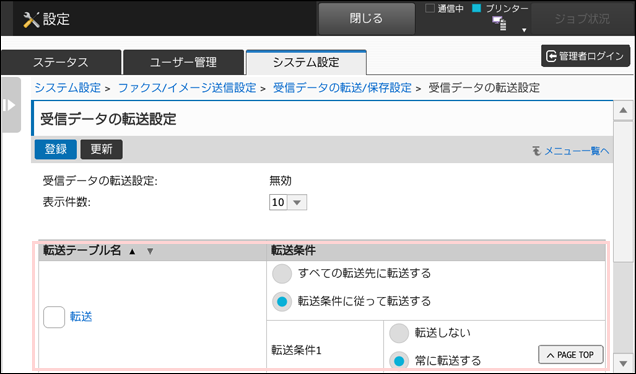The image size is (636, 374).
Task: Open ファクス/イメージ送信設定 breadcrumb link
Action: coord(187,88)
